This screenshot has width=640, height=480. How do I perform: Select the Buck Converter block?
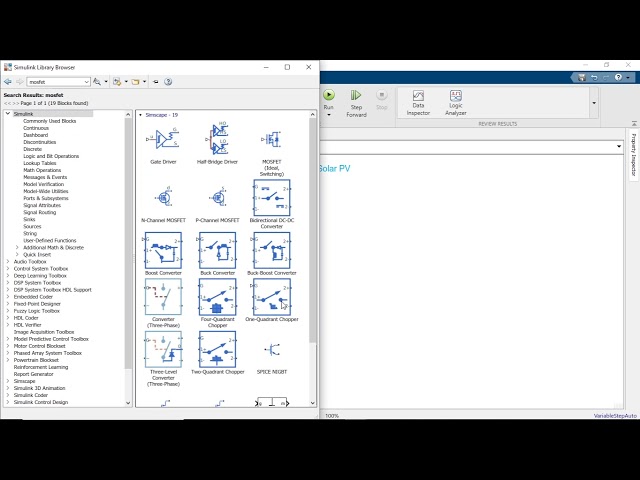(x=217, y=250)
